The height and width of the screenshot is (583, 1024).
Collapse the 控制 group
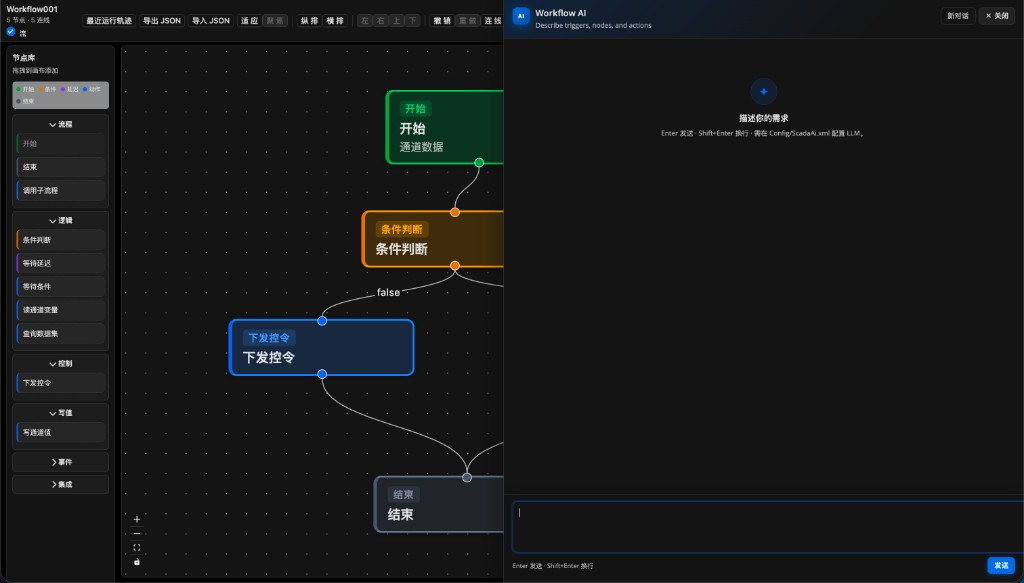click(x=60, y=364)
